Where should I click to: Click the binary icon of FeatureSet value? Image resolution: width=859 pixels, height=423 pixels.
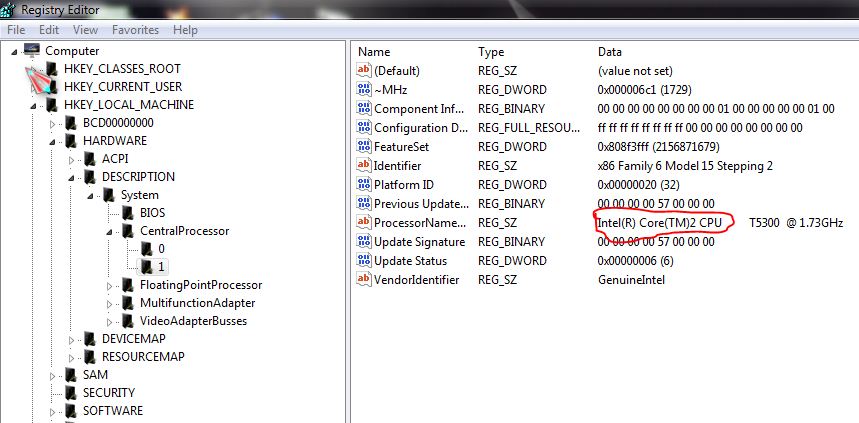[x=364, y=146]
